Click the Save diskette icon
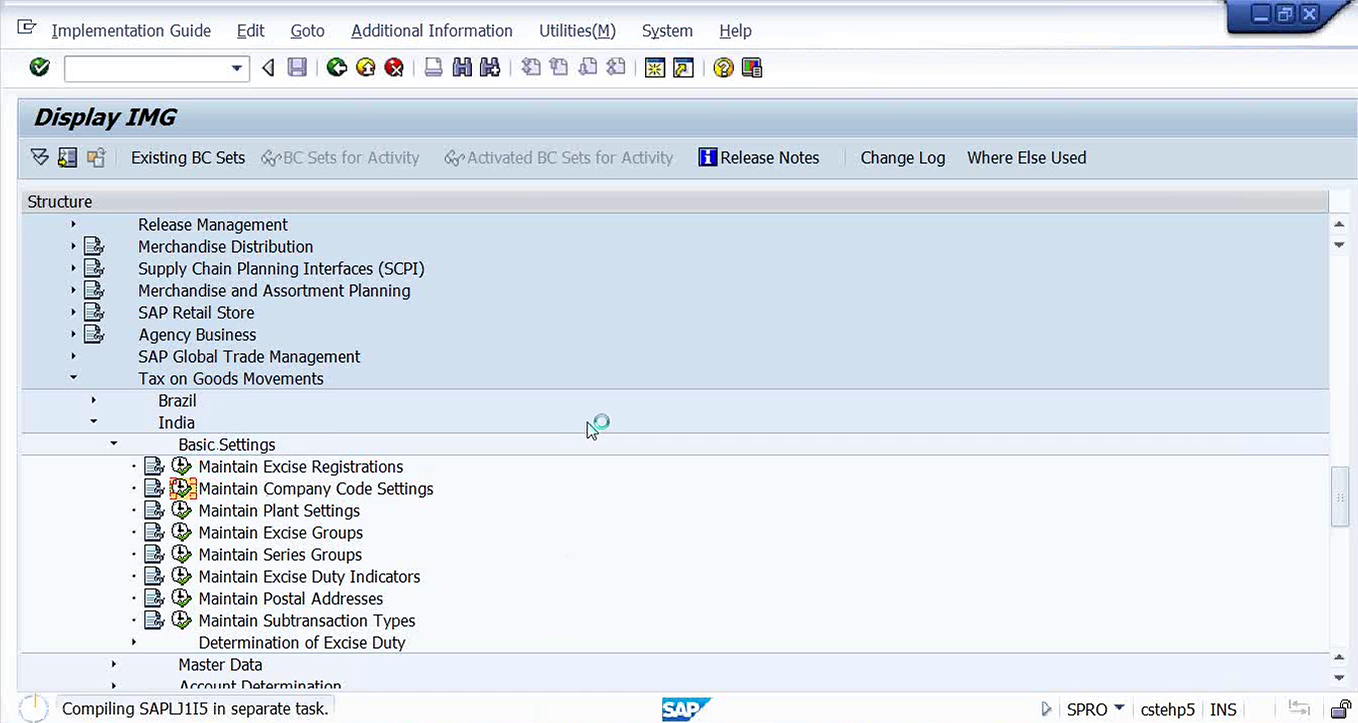1358x723 pixels. pyautogui.click(x=297, y=68)
